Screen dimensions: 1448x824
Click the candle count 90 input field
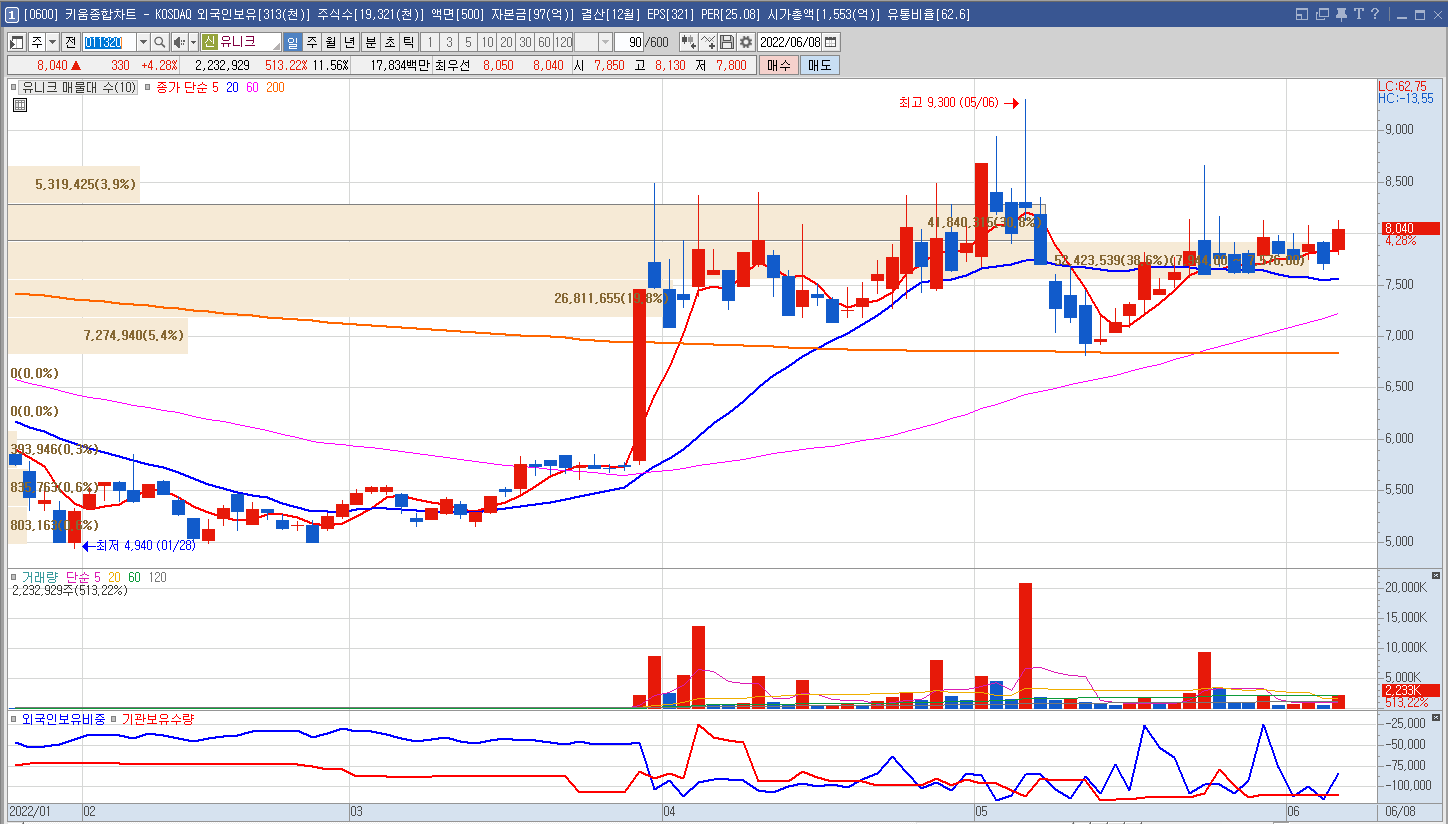coord(630,42)
